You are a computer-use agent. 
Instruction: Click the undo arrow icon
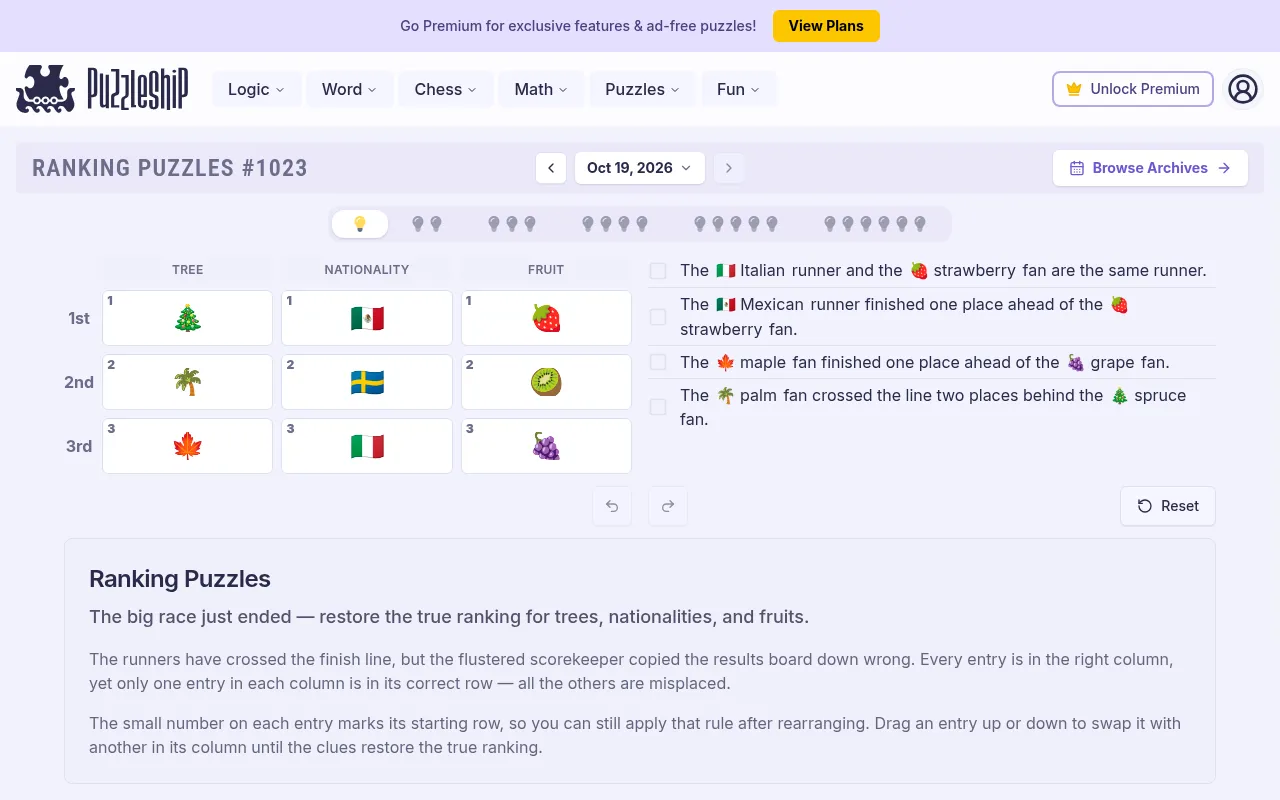[612, 506]
